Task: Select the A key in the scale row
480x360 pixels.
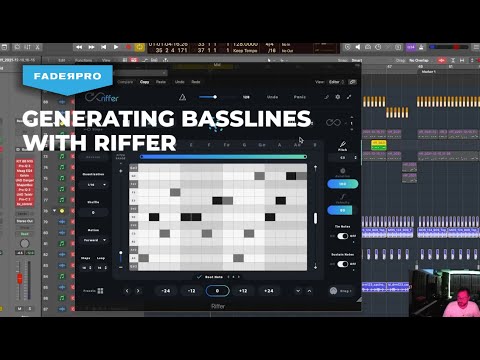Action: (x=279, y=145)
